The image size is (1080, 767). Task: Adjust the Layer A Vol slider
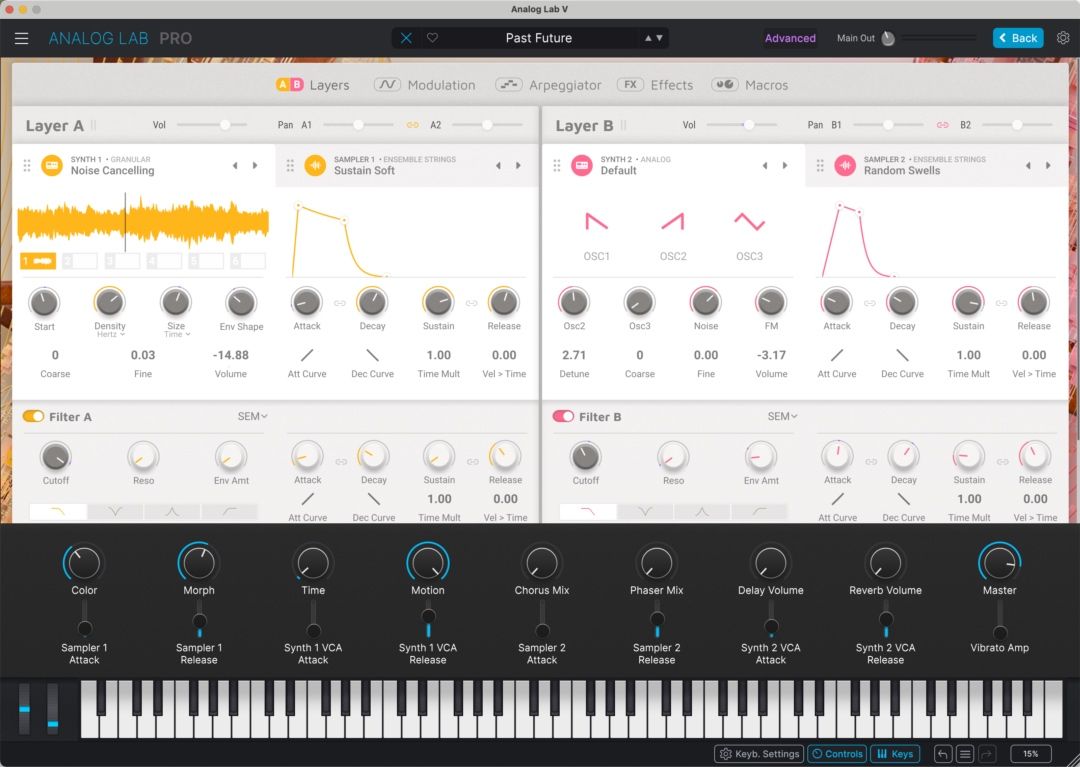pos(212,125)
